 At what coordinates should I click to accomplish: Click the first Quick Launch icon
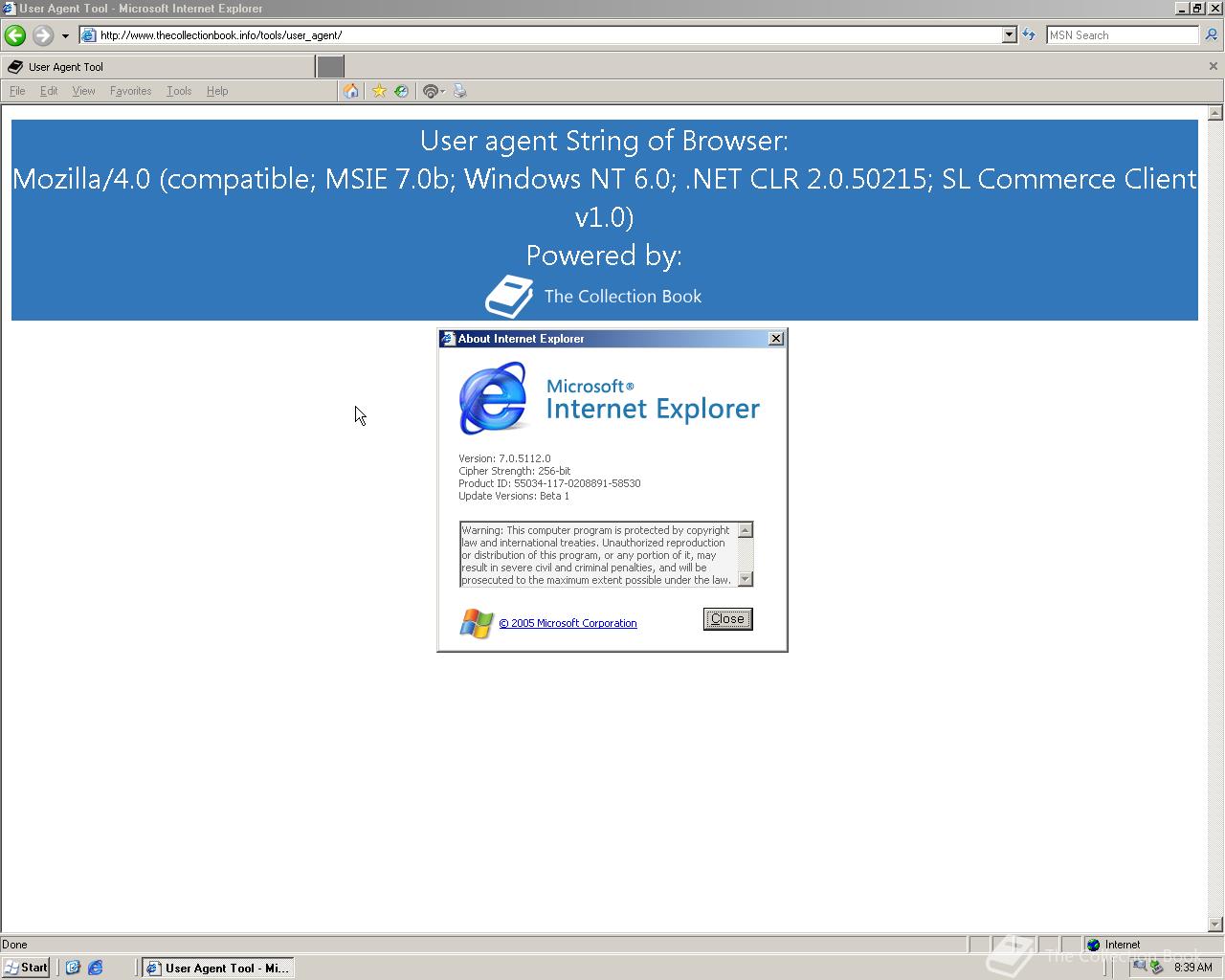73,968
